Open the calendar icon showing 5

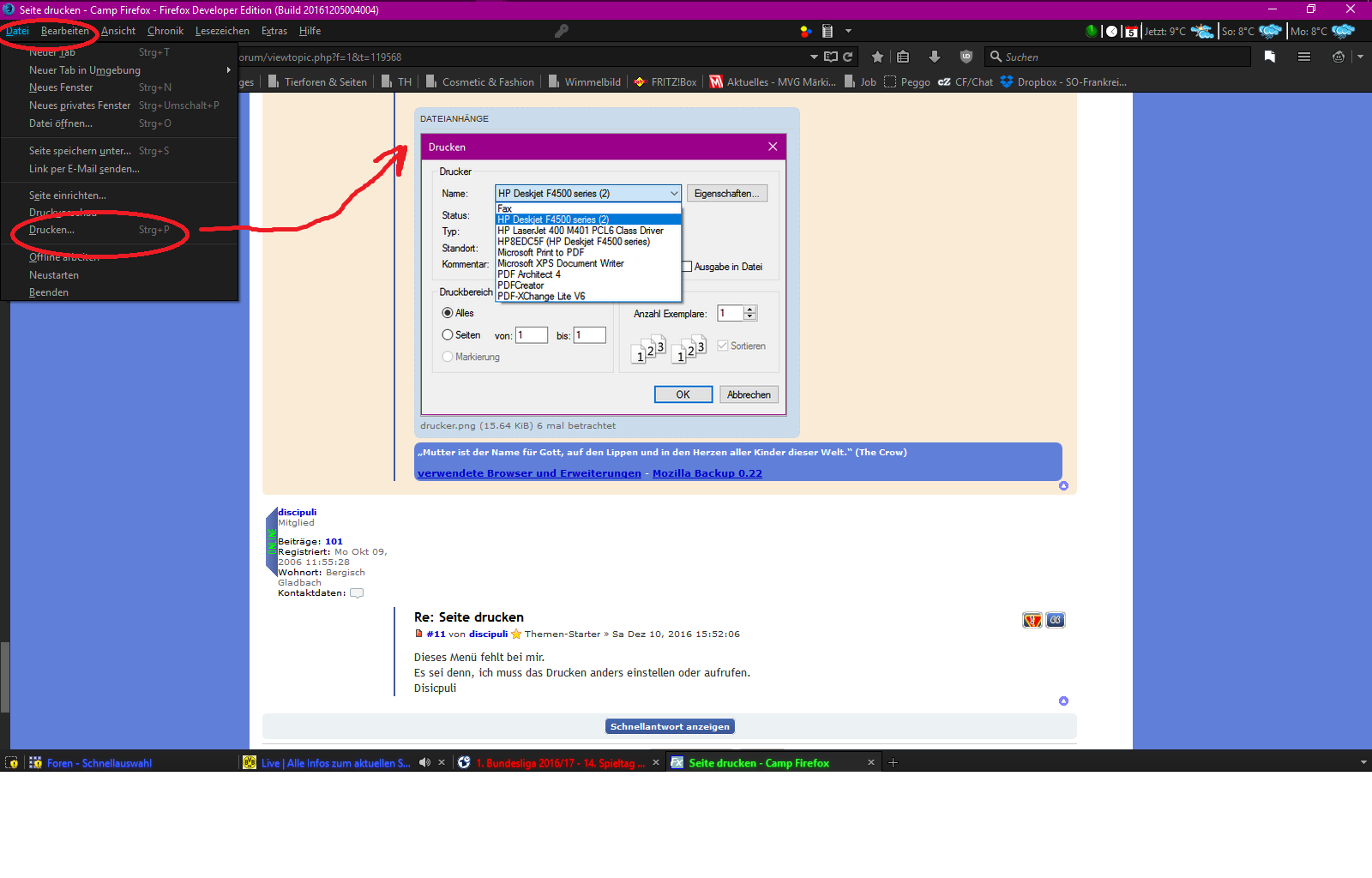tap(1131, 32)
